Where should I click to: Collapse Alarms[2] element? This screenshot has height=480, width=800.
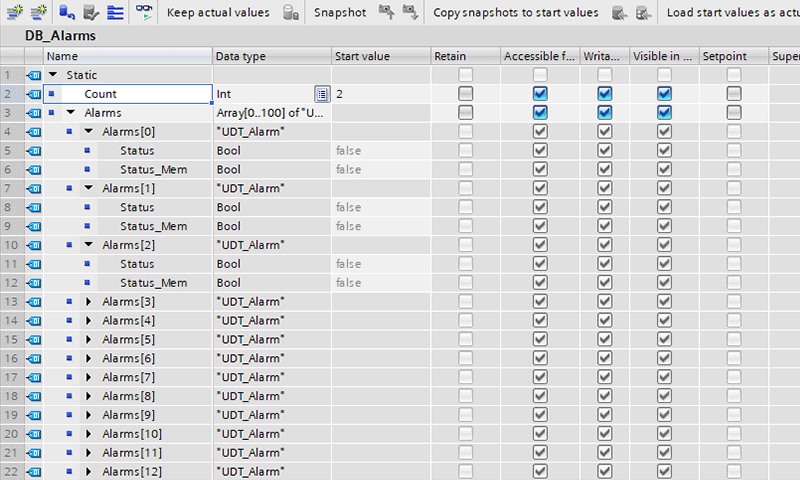point(89,244)
